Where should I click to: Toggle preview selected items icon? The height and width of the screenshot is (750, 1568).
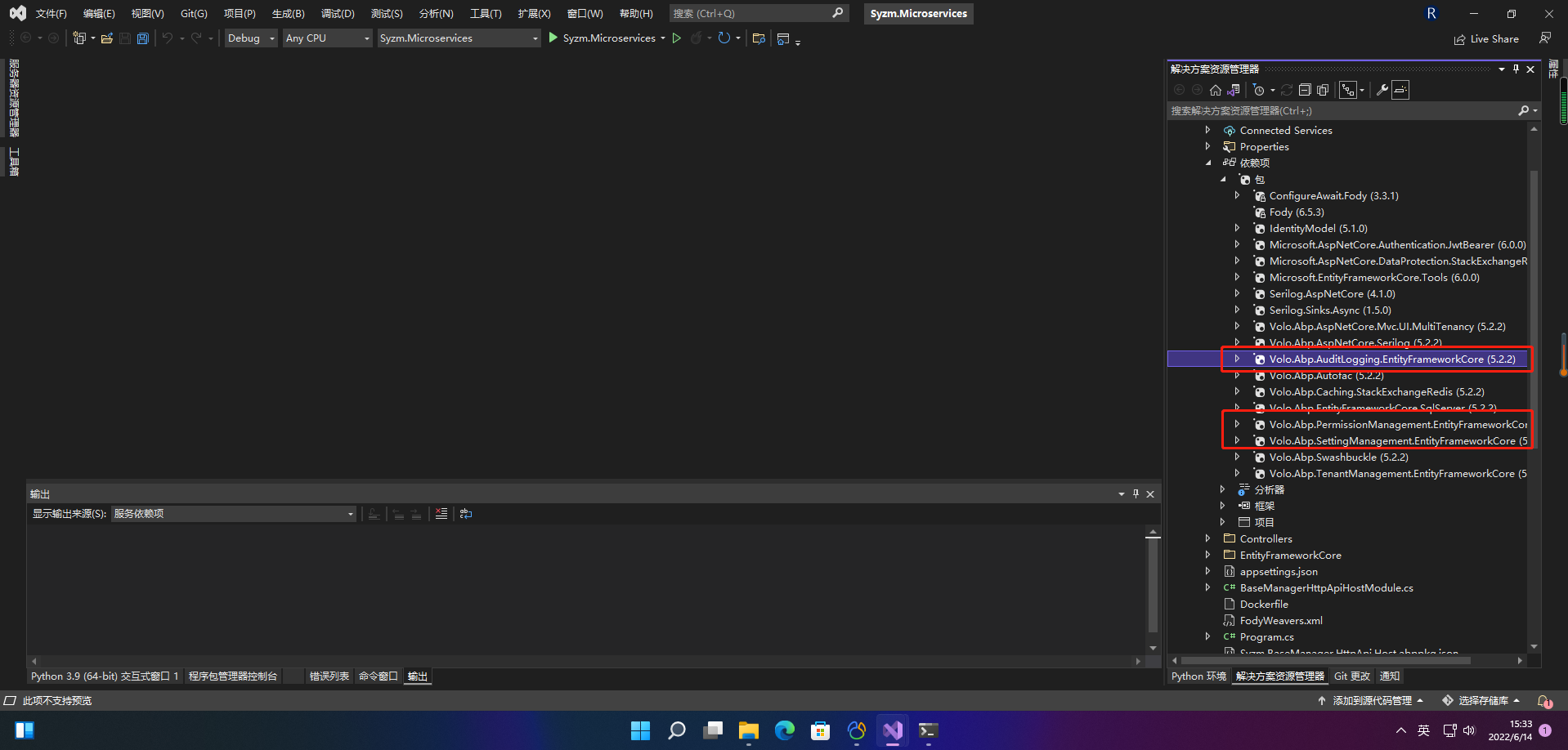1400,90
